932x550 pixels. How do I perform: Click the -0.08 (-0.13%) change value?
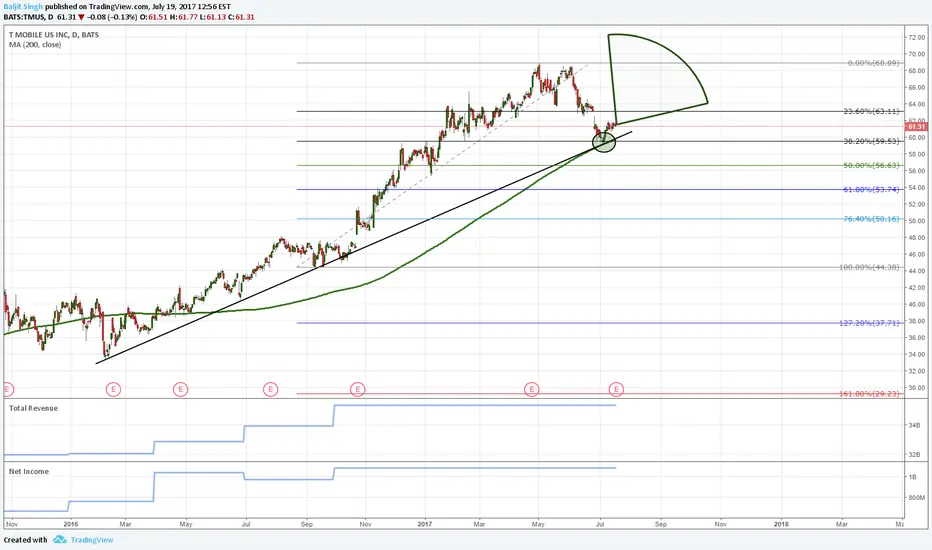tap(111, 17)
